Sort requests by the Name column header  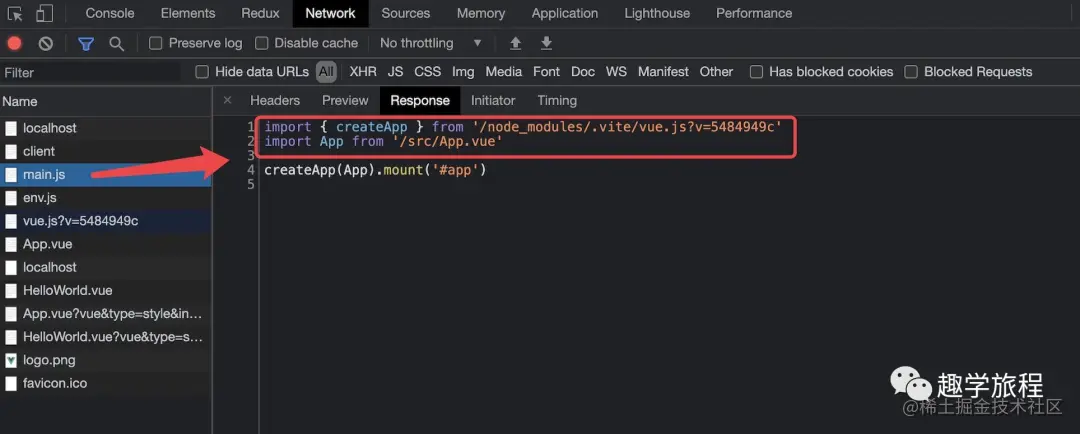(x=105, y=101)
